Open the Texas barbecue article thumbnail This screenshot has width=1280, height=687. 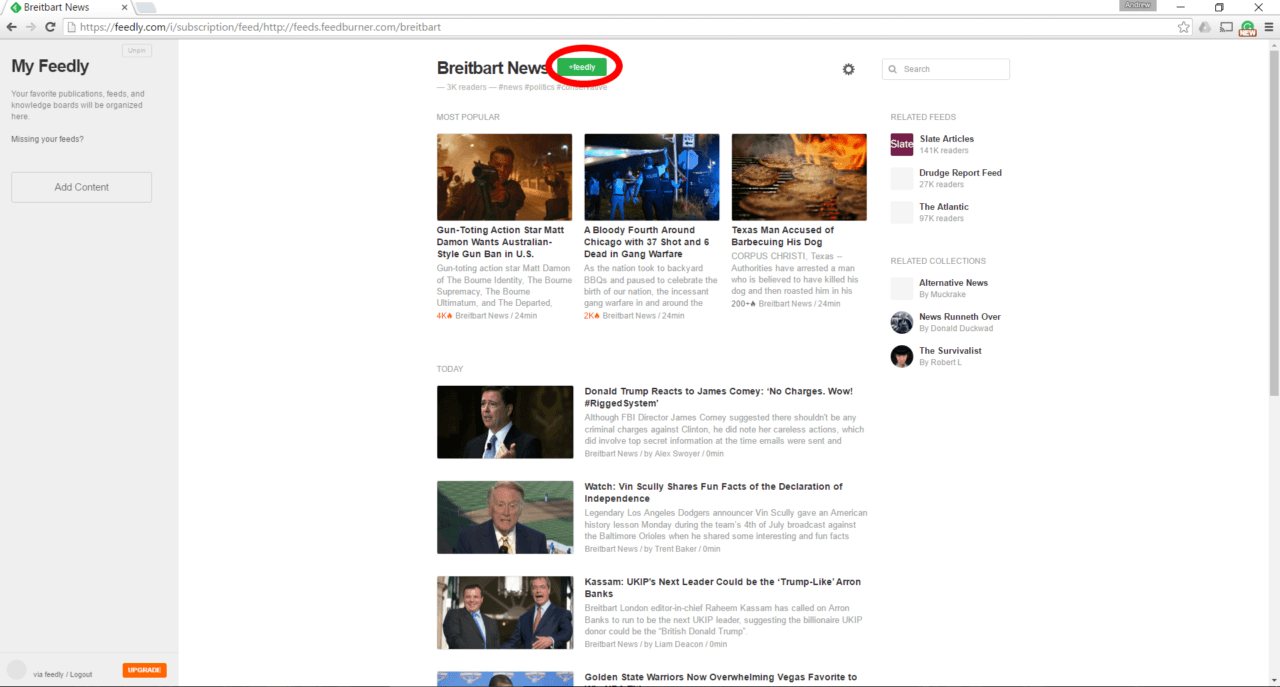799,177
